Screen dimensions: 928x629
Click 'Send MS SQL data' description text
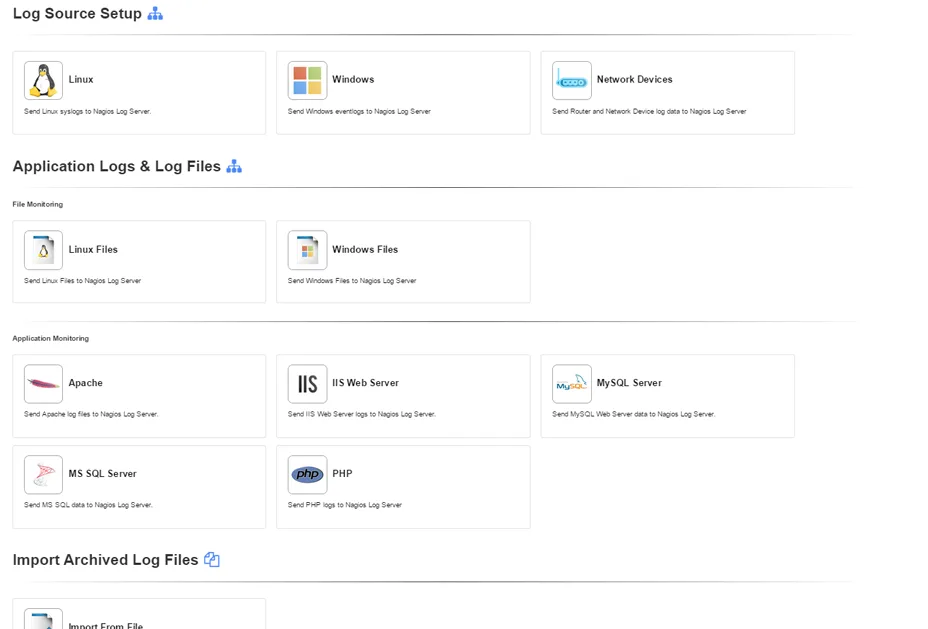pyautogui.click(x=88, y=505)
